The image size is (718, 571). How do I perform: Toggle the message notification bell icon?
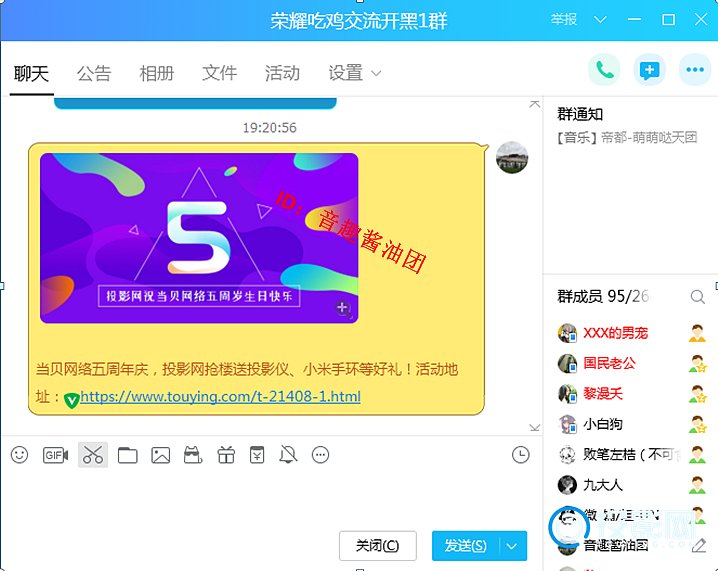pos(289,455)
